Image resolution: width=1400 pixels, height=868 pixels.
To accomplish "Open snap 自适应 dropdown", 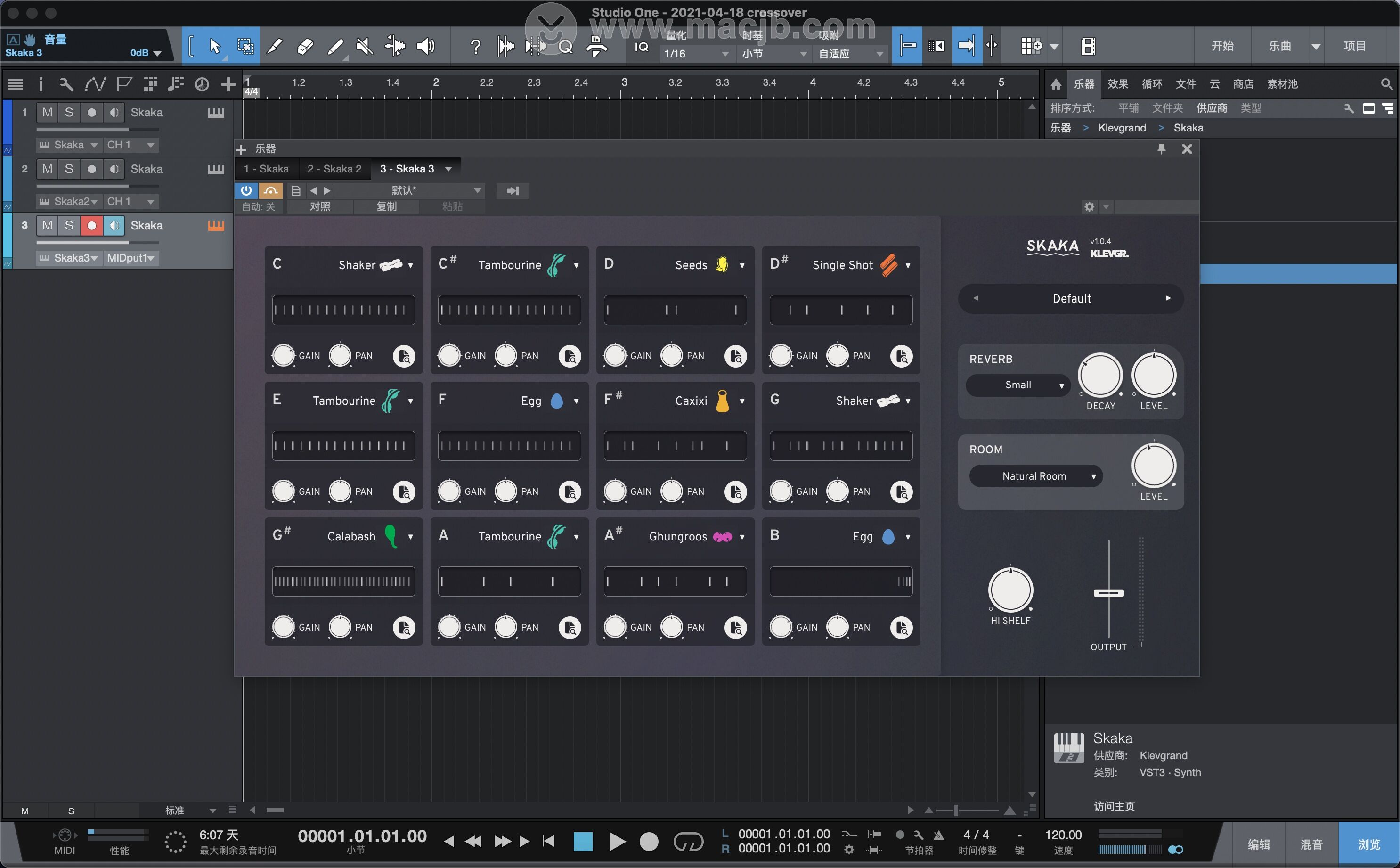I will coord(851,54).
